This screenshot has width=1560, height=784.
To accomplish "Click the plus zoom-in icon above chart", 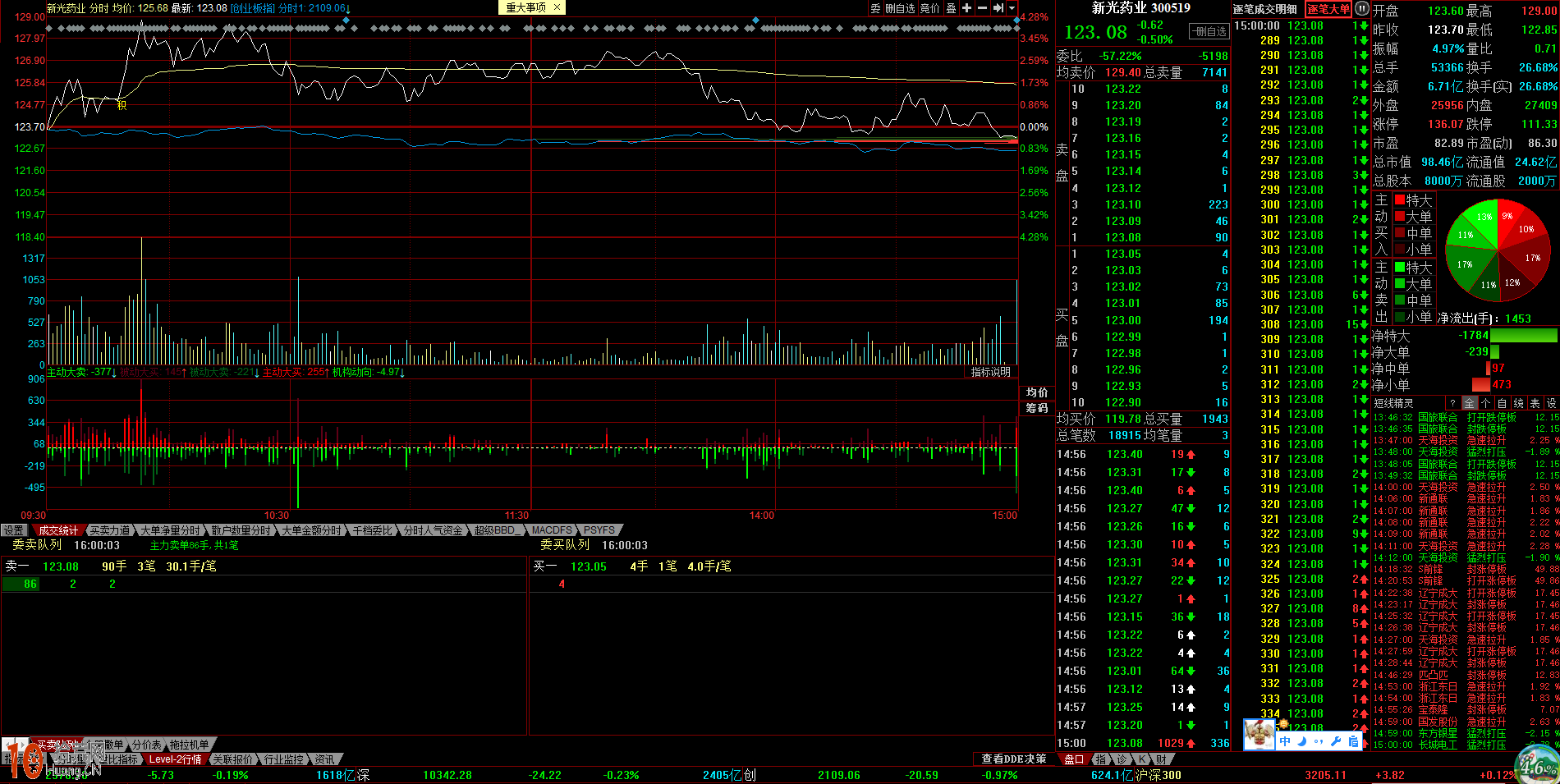I will point(966,8).
